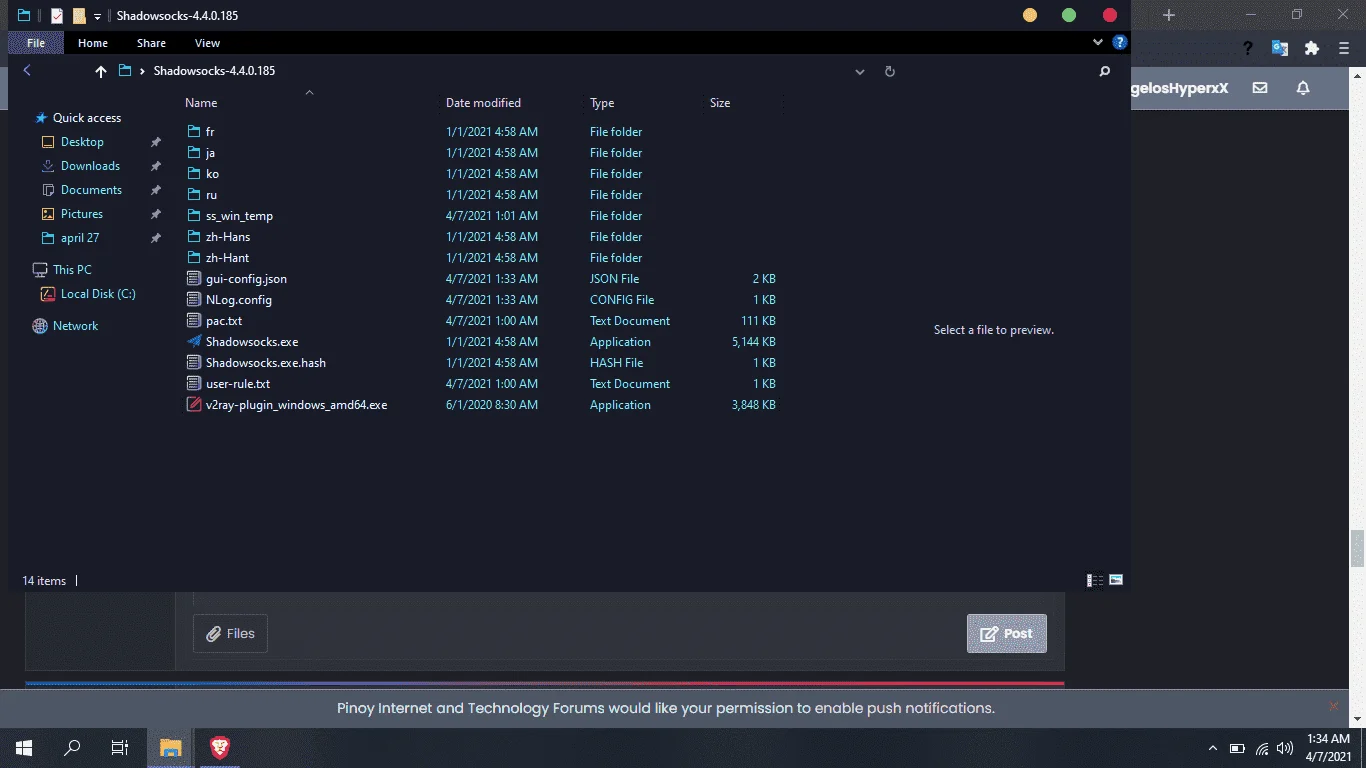Click the Properties icon in Explorer's title bar
Viewport: 1366px width, 768px height.
point(57,16)
